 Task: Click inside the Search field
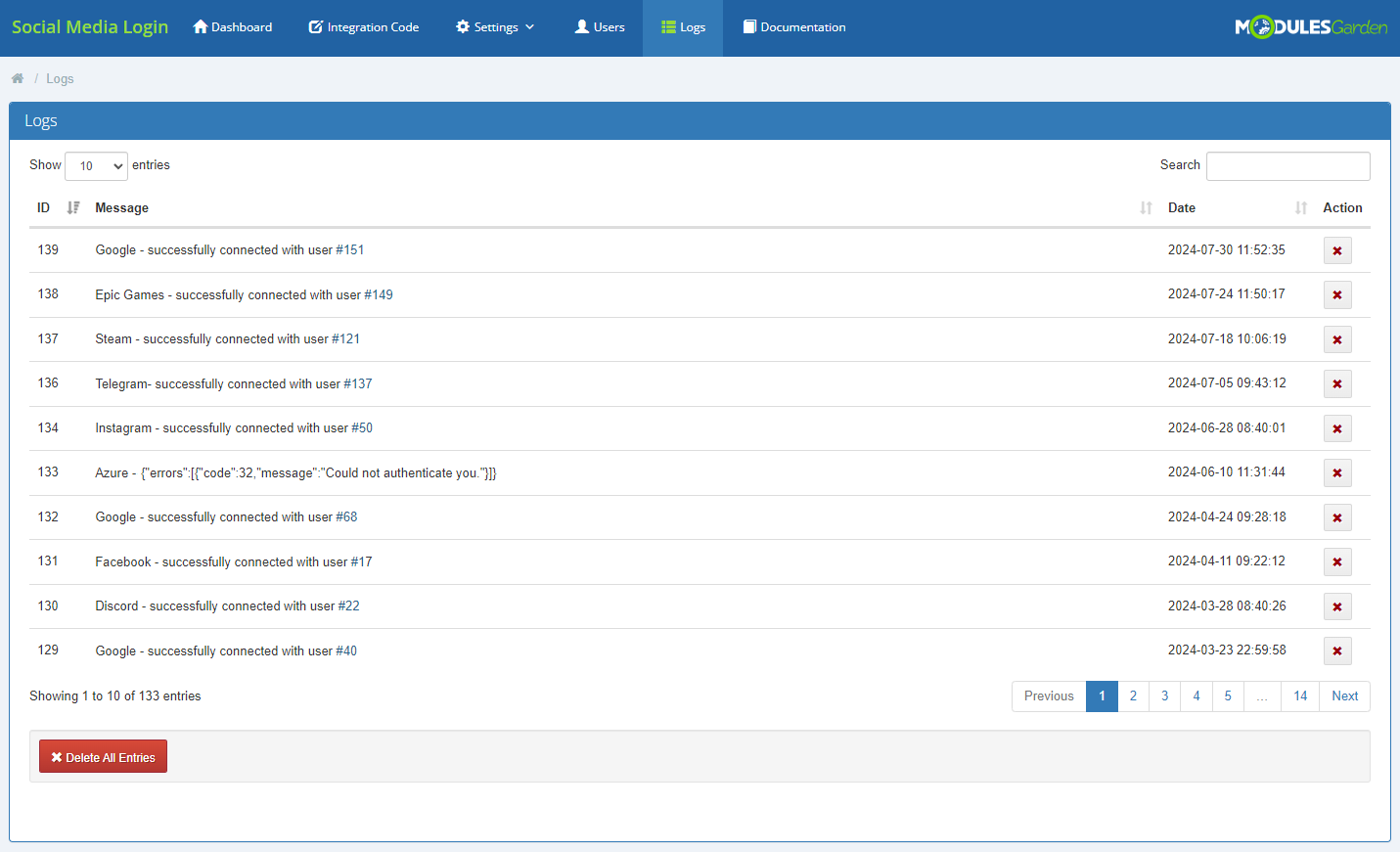(x=1287, y=165)
